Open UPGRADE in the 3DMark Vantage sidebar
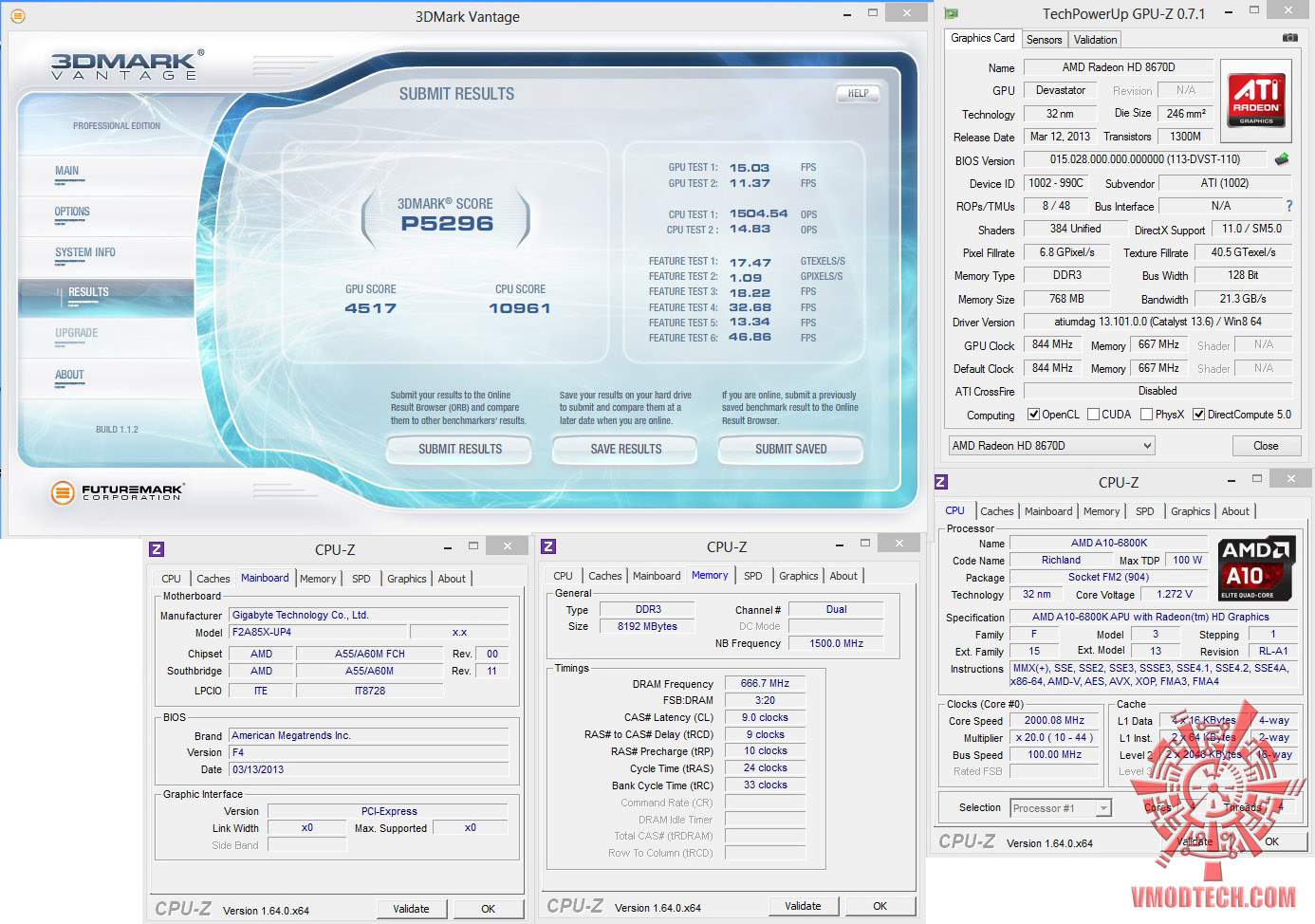Image resolution: width=1315 pixels, height=924 pixels. (x=77, y=334)
